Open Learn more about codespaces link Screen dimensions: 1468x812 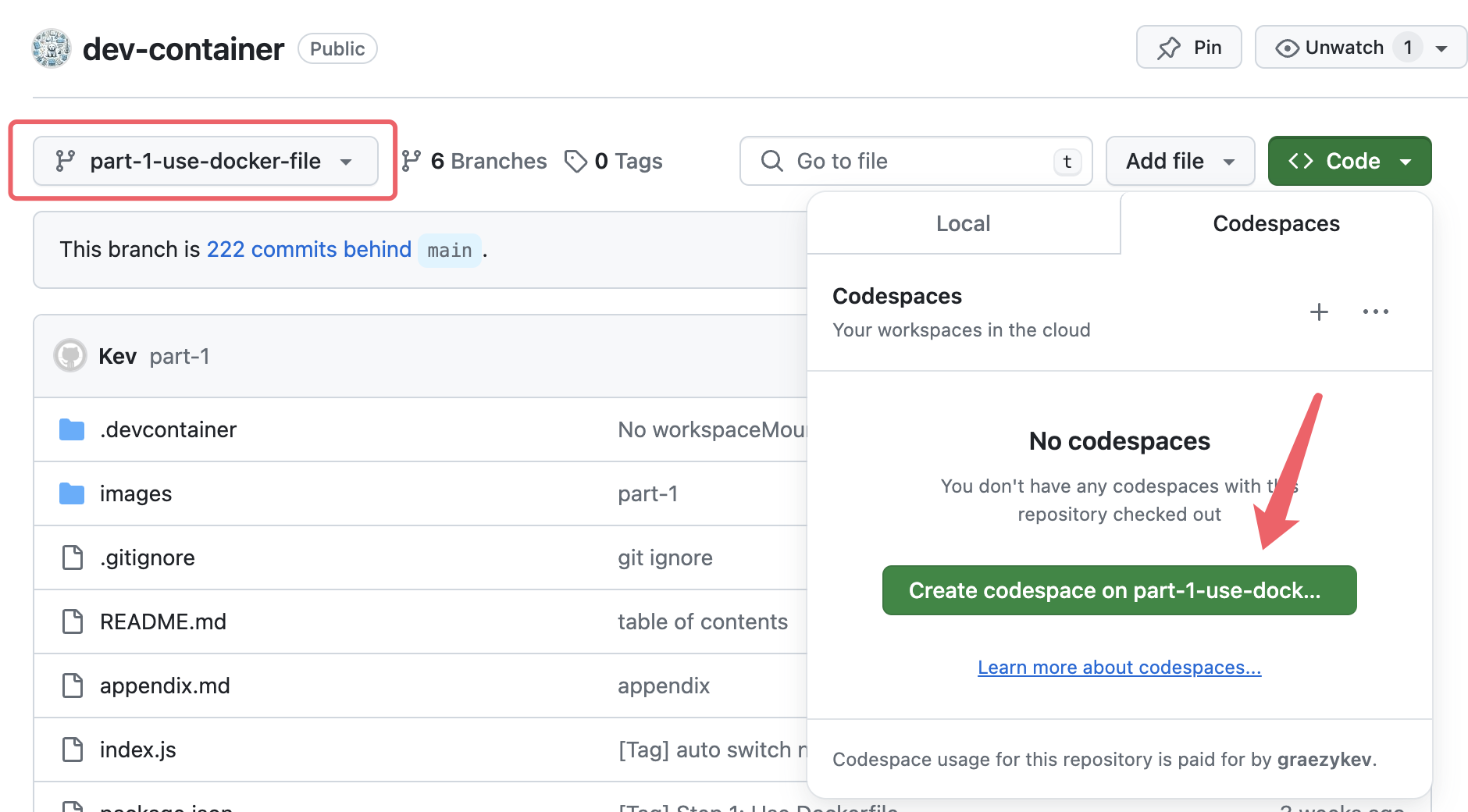1119,668
